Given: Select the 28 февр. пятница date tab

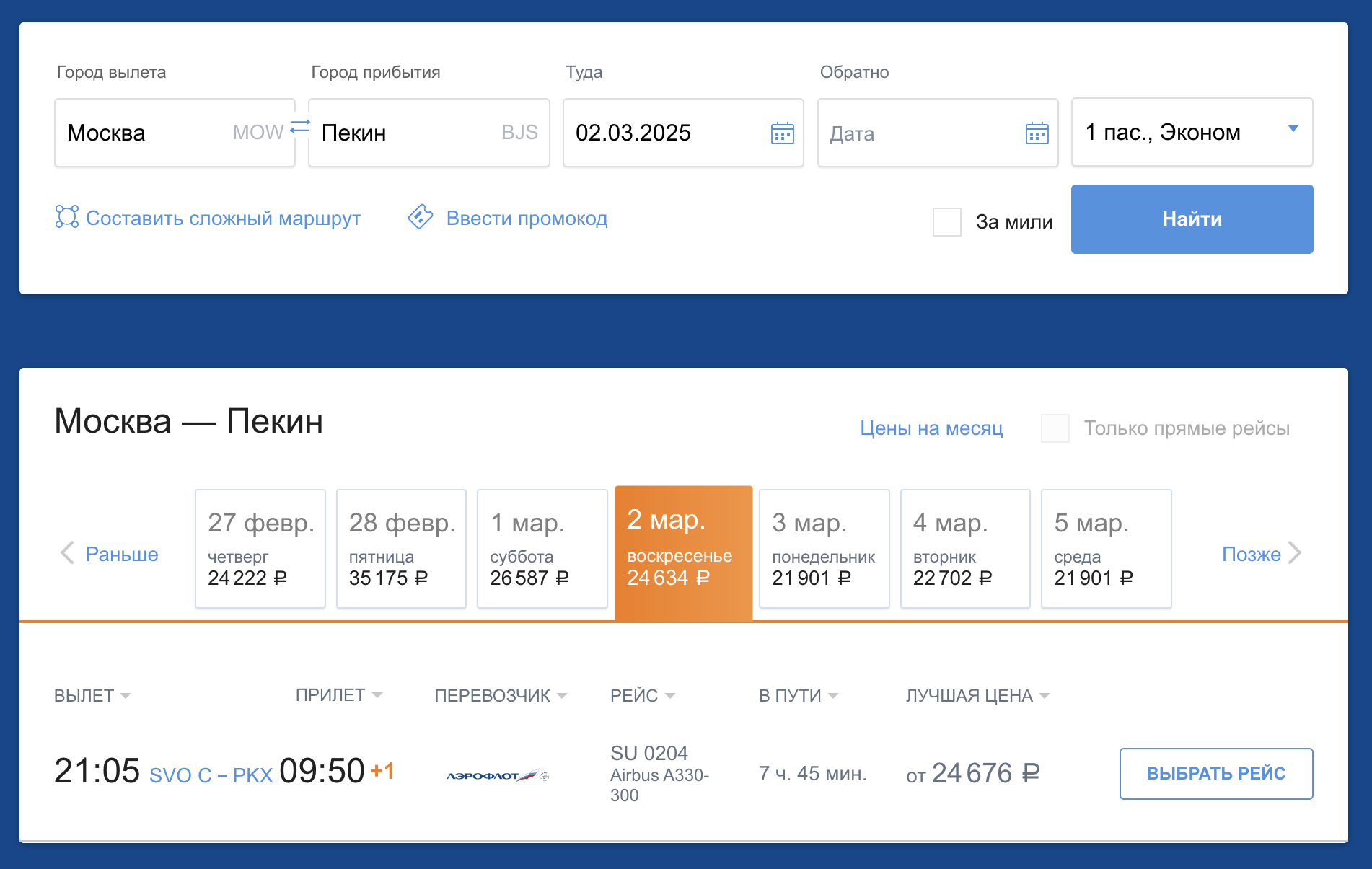Looking at the screenshot, I should click(x=401, y=549).
